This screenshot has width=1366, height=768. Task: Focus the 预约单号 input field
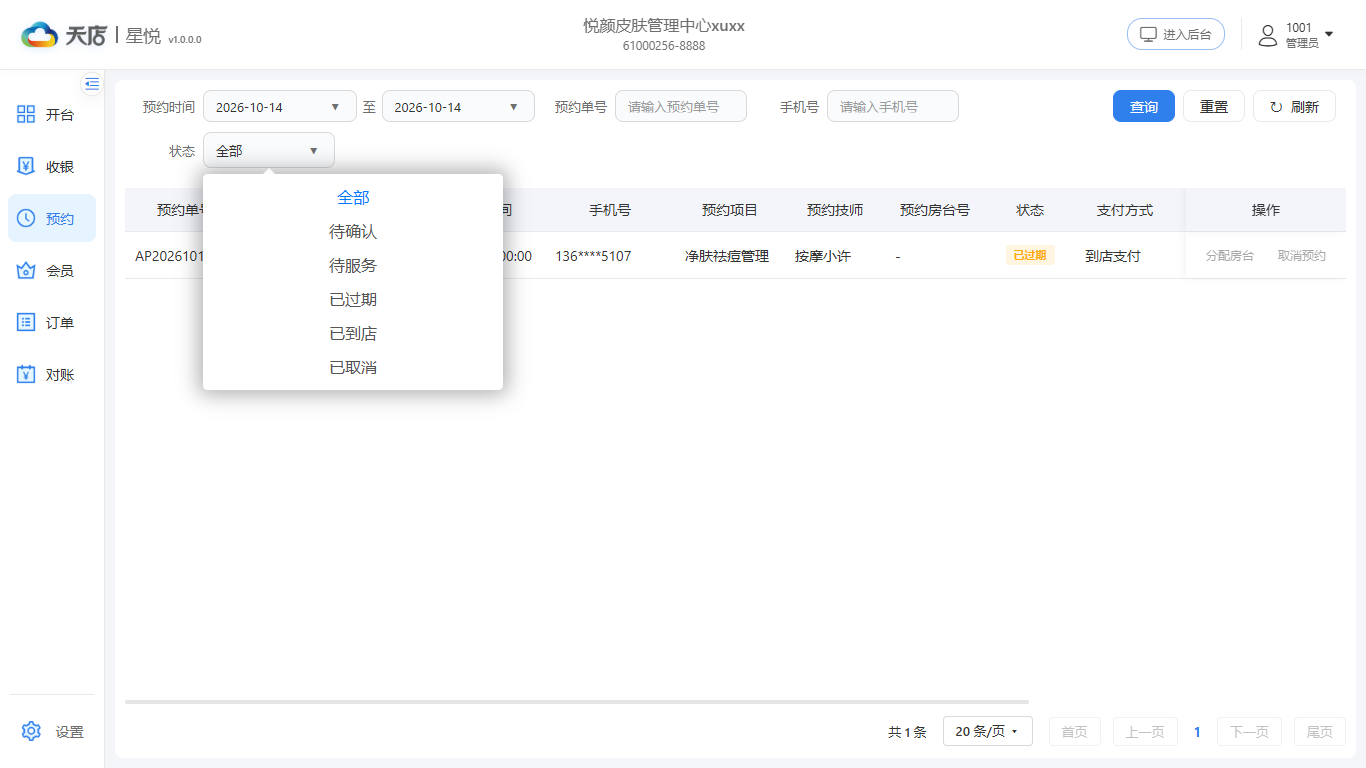(681, 107)
